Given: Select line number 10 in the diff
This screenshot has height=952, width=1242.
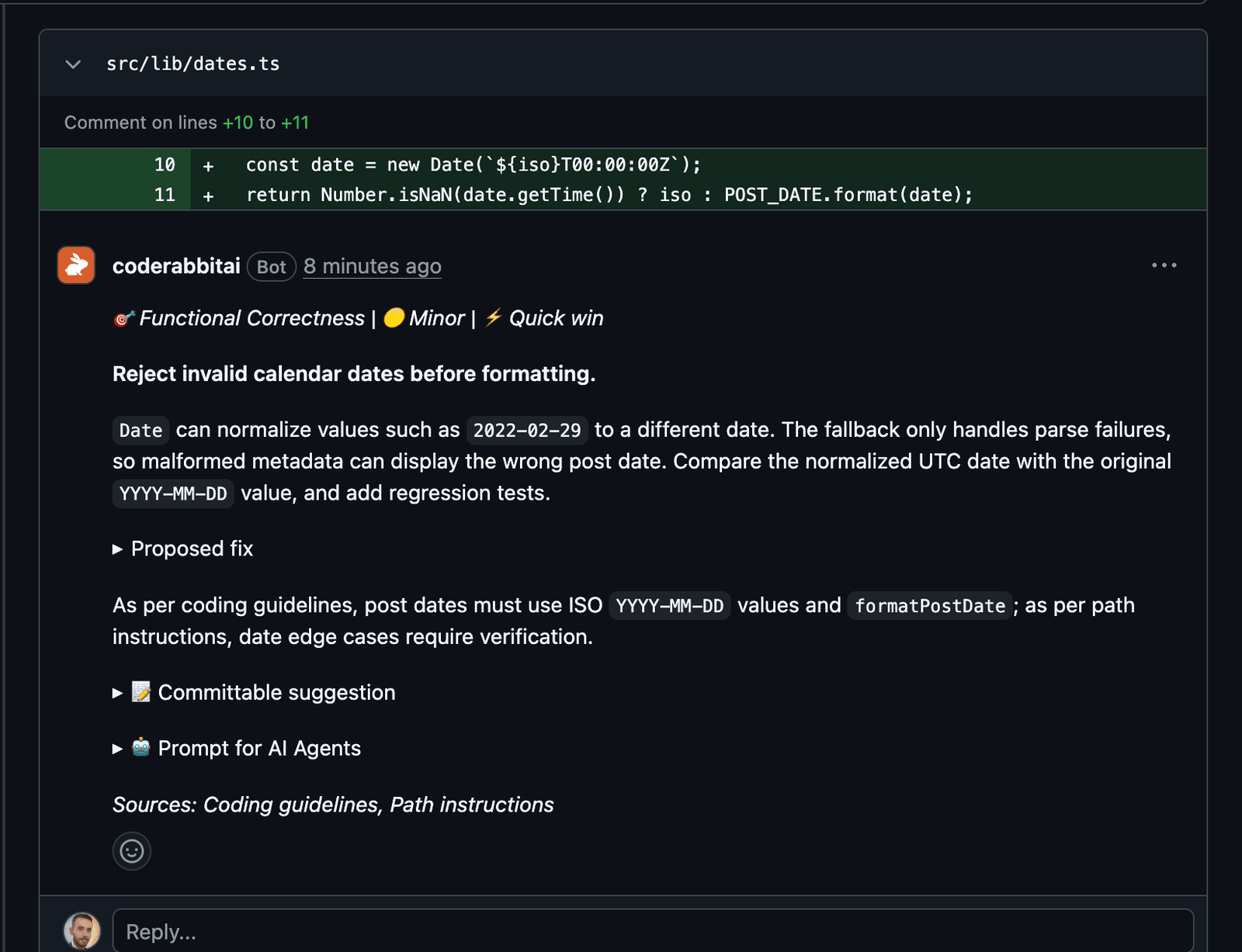Looking at the screenshot, I should coord(165,164).
